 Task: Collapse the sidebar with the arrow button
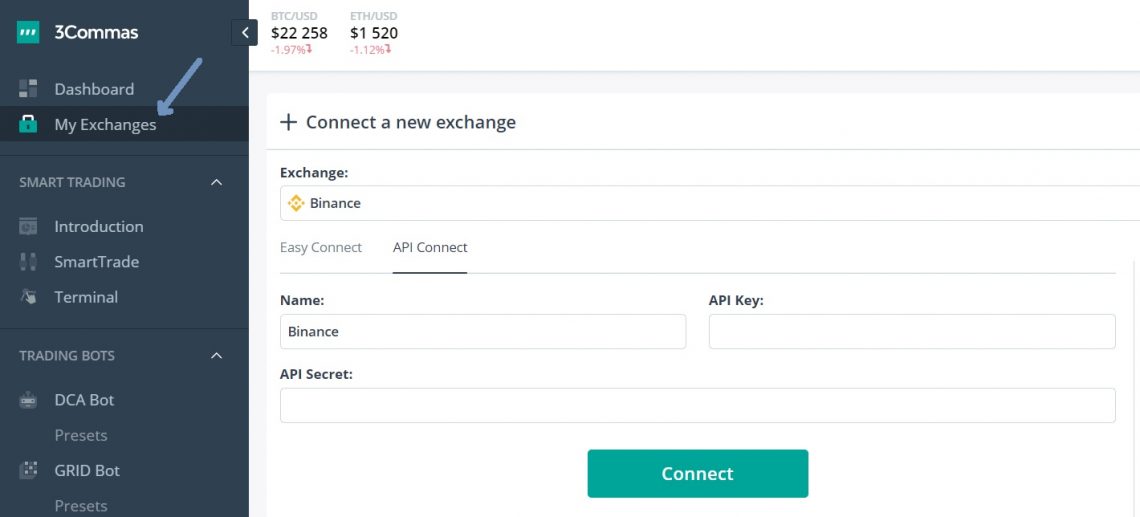tap(244, 33)
